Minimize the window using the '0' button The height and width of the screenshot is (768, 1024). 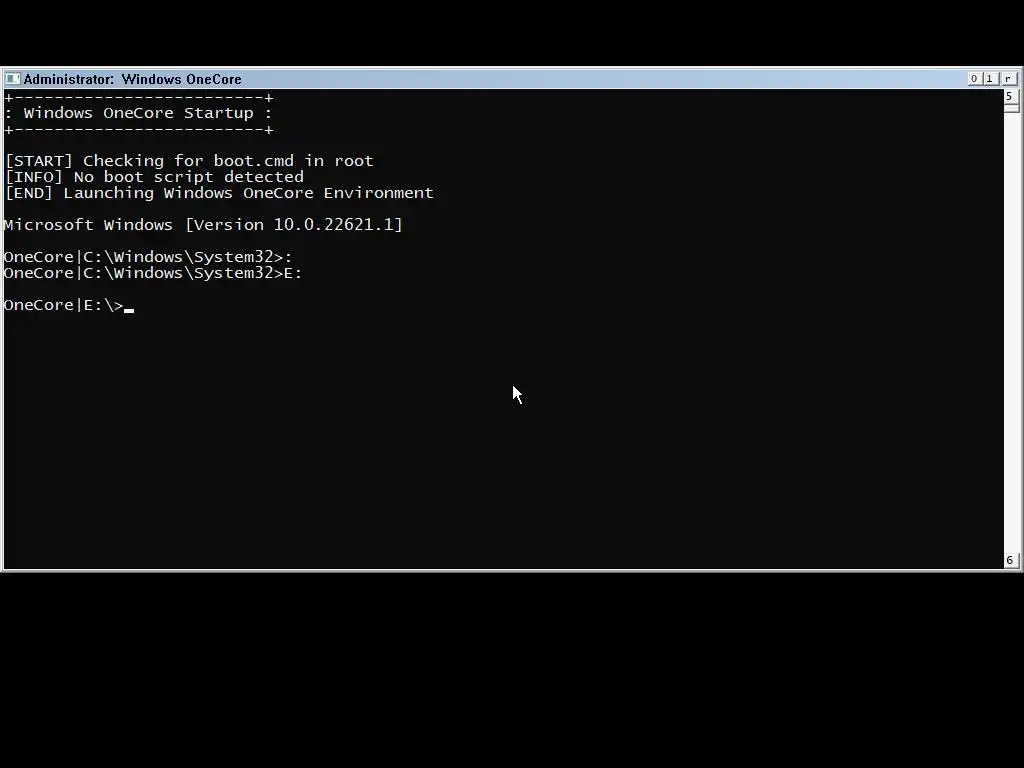(x=974, y=78)
